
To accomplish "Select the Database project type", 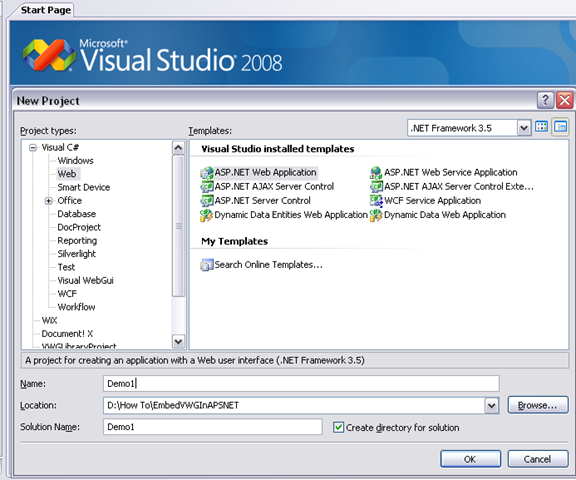I will [77, 214].
